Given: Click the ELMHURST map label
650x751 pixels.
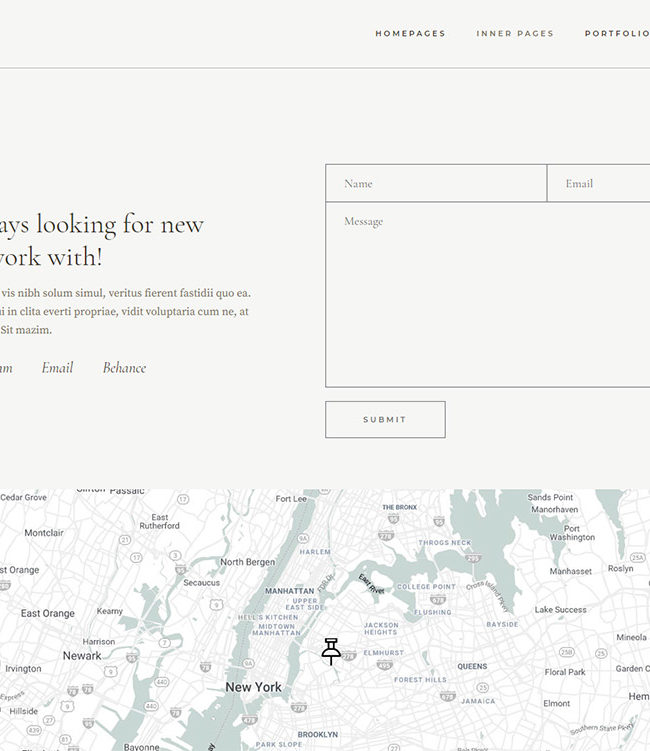Looking at the screenshot, I should click(384, 653).
